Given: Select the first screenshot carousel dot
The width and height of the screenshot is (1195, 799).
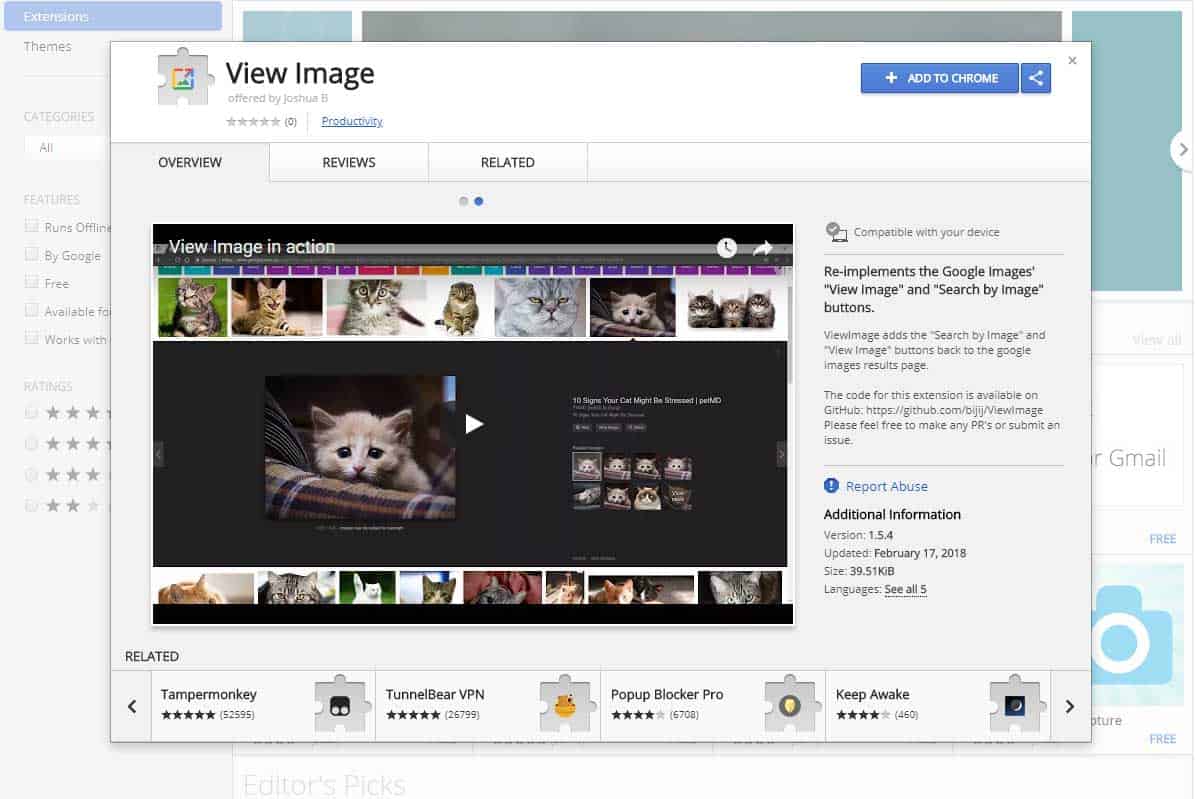Looking at the screenshot, I should [463, 201].
